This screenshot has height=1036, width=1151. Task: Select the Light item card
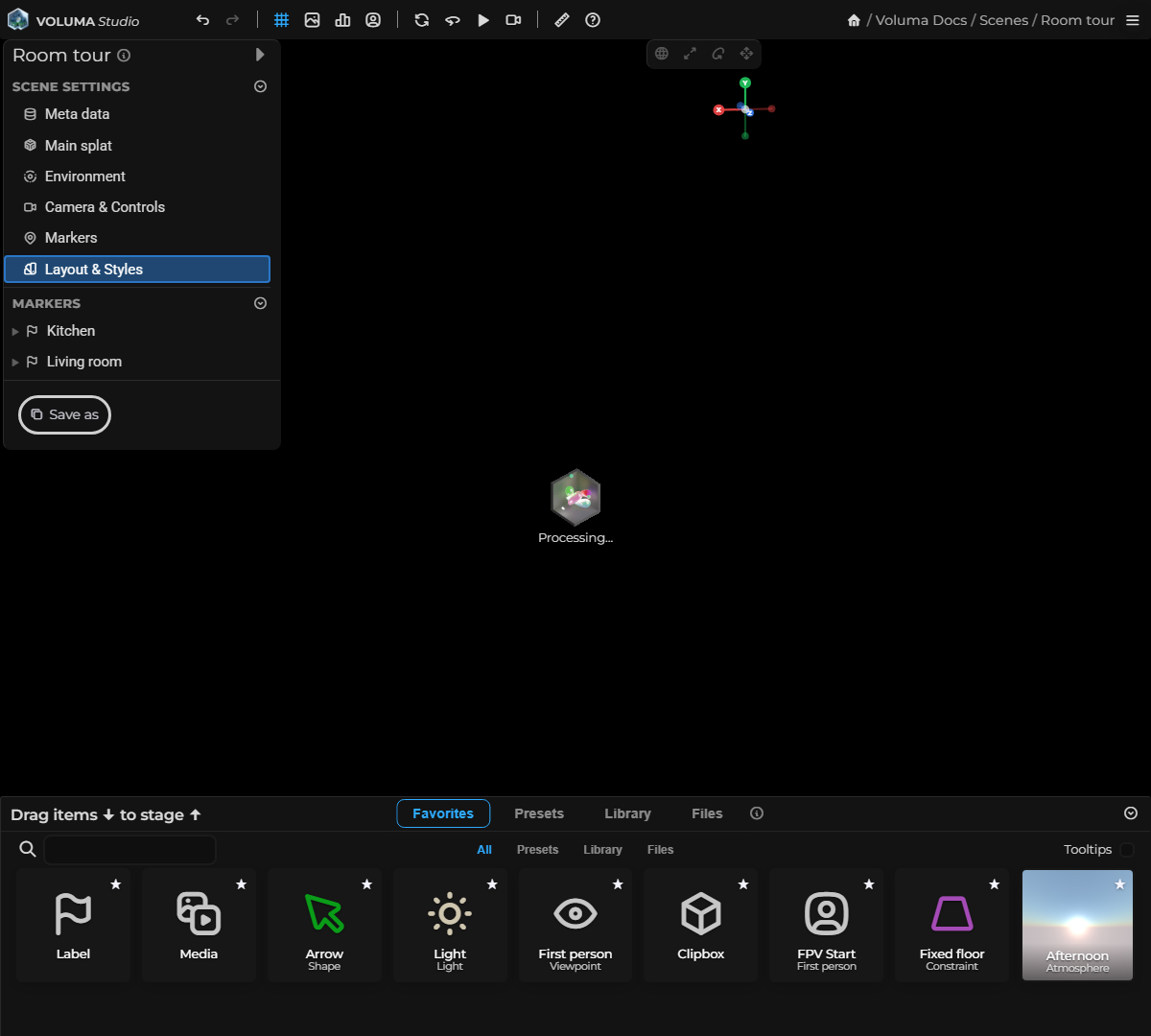point(450,926)
